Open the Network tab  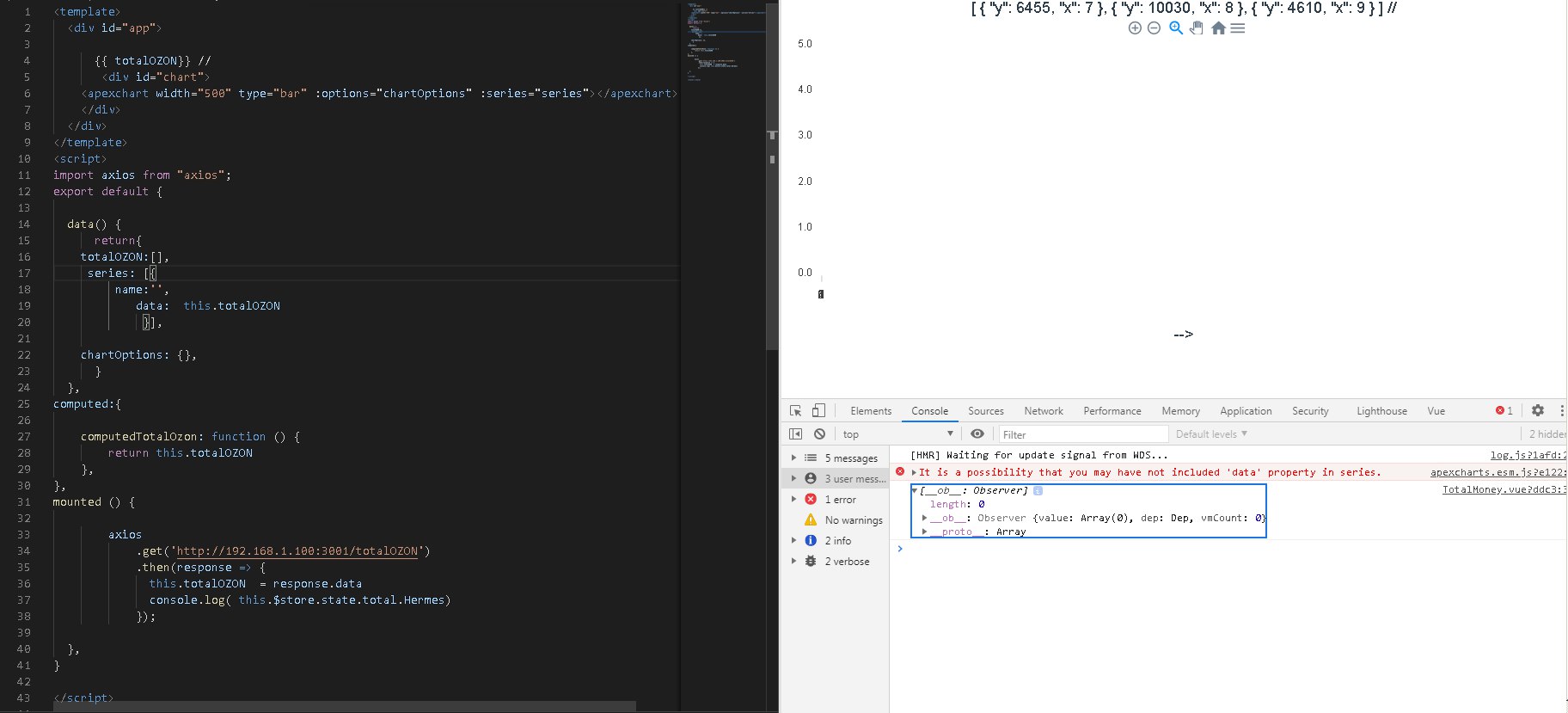[x=1044, y=411]
